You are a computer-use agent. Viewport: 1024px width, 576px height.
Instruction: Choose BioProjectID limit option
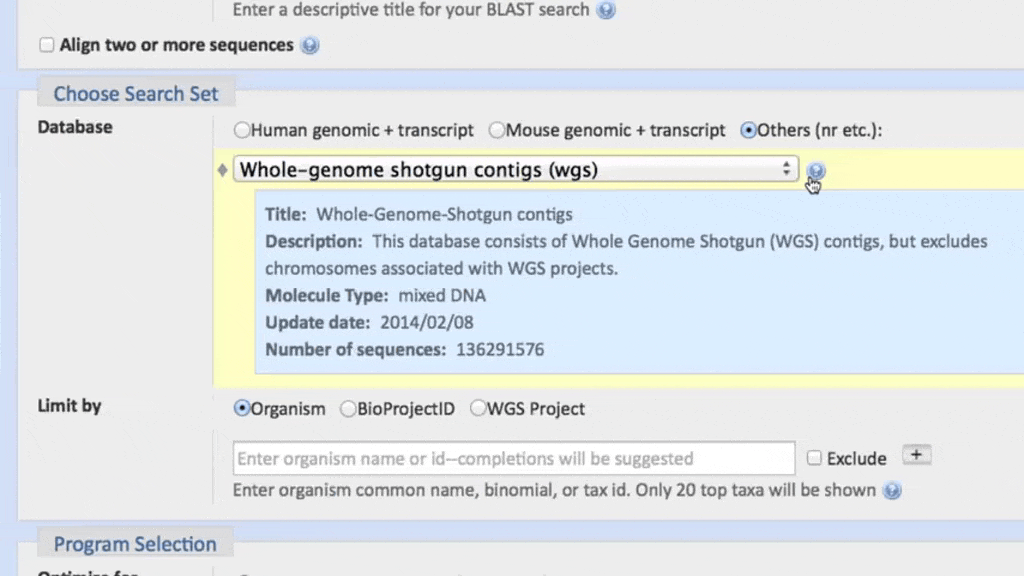[x=348, y=408]
